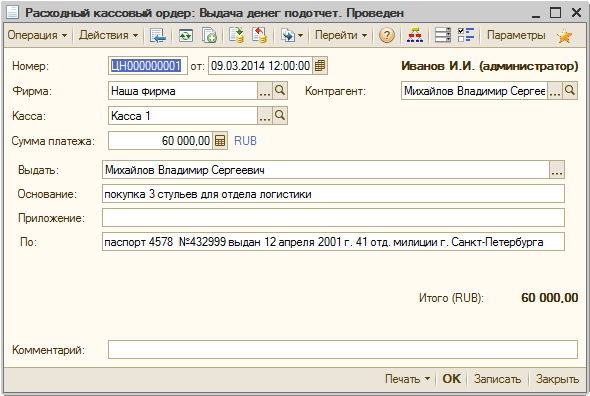This screenshot has width=590, height=396.
Task: Open calendar picker next to date field
Action: [x=320, y=66]
